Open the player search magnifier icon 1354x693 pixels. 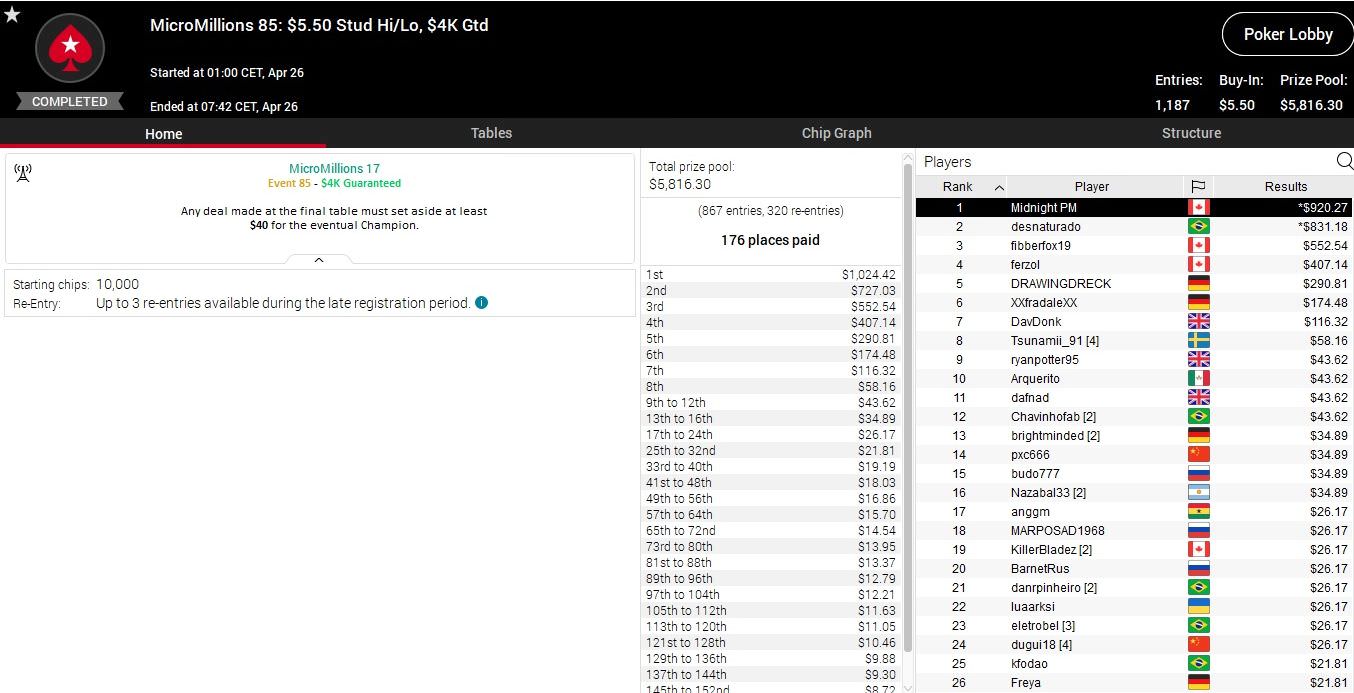click(1344, 161)
